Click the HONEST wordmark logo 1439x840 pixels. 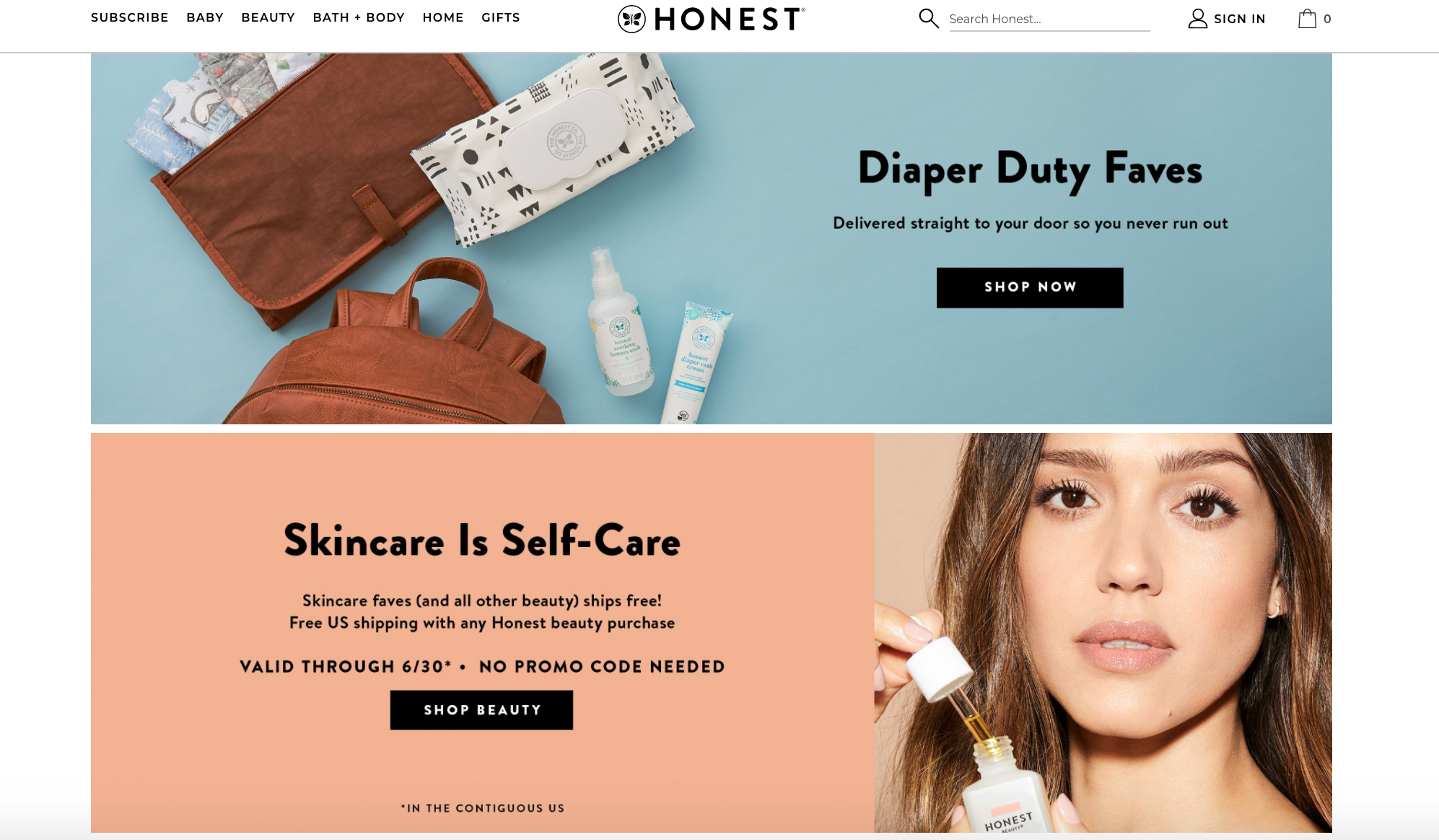(x=730, y=19)
